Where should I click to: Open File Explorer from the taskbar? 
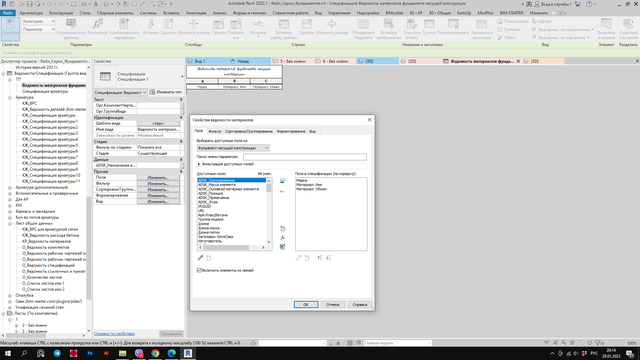click(x=122, y=353)
